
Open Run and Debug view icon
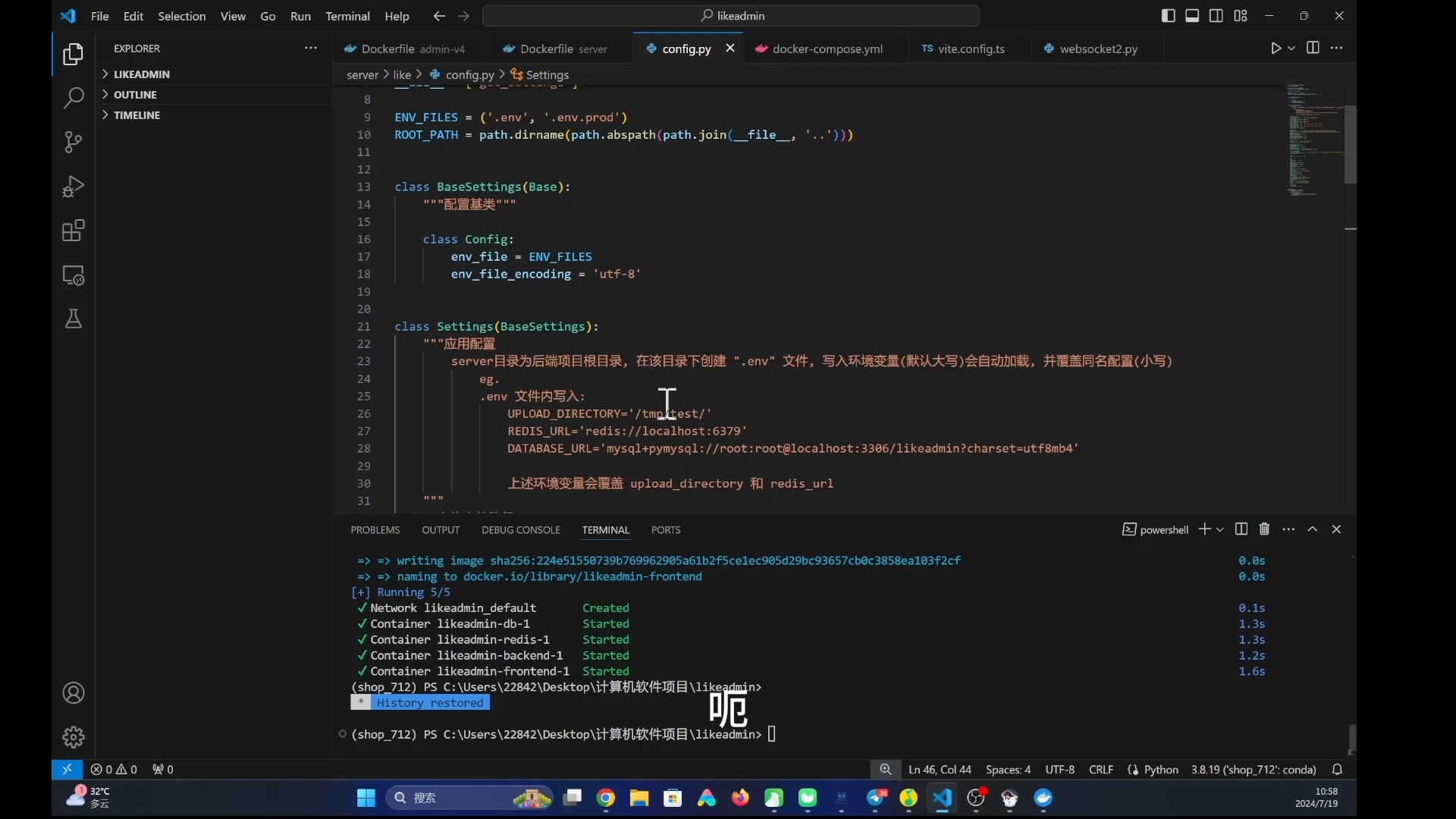[73, 187]
